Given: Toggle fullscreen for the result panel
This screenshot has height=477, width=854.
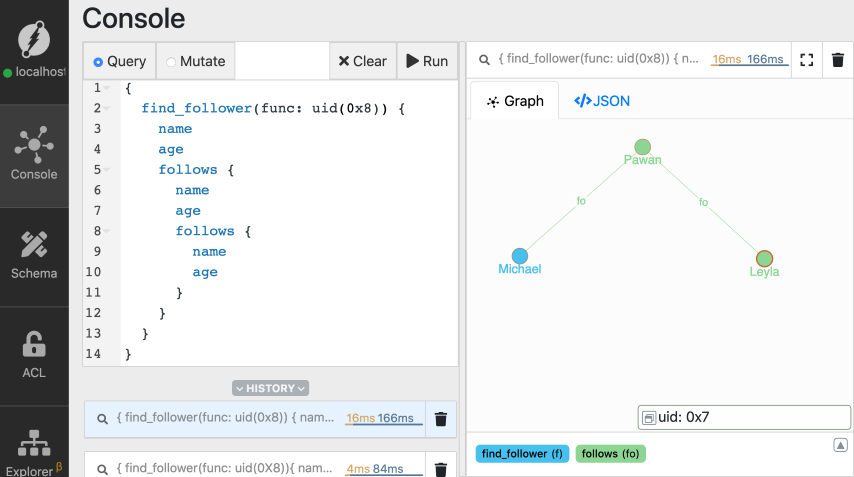Looking at the screenshot, I should [807, 60].
